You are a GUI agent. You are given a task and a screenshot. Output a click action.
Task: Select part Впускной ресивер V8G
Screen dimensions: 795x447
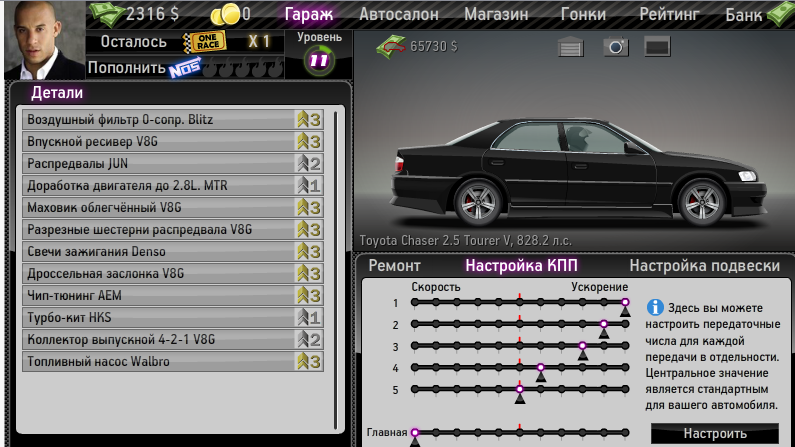173,142
